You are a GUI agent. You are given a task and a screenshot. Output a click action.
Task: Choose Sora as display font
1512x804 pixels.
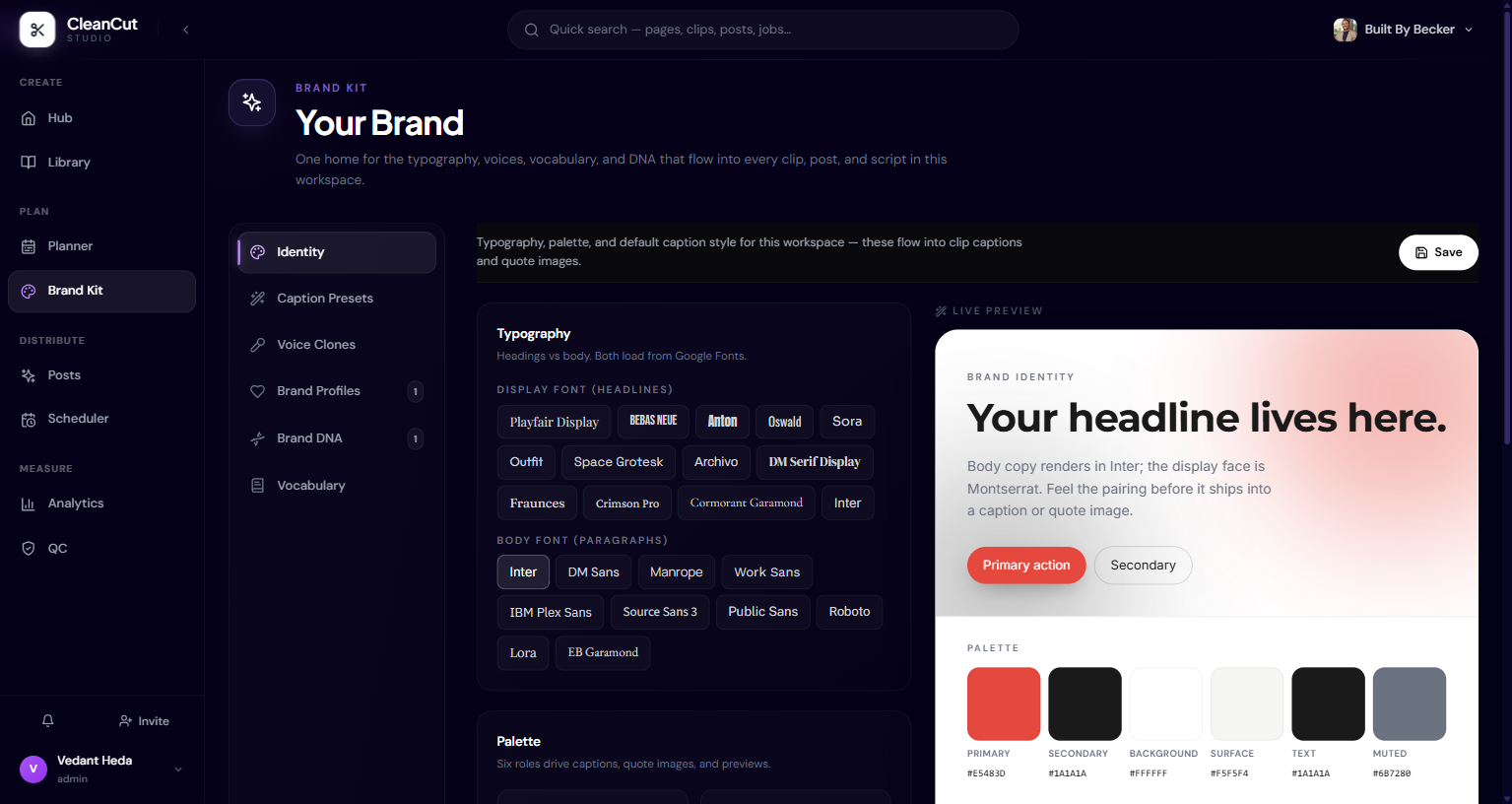pyautogui.click(x=847, y=422)
